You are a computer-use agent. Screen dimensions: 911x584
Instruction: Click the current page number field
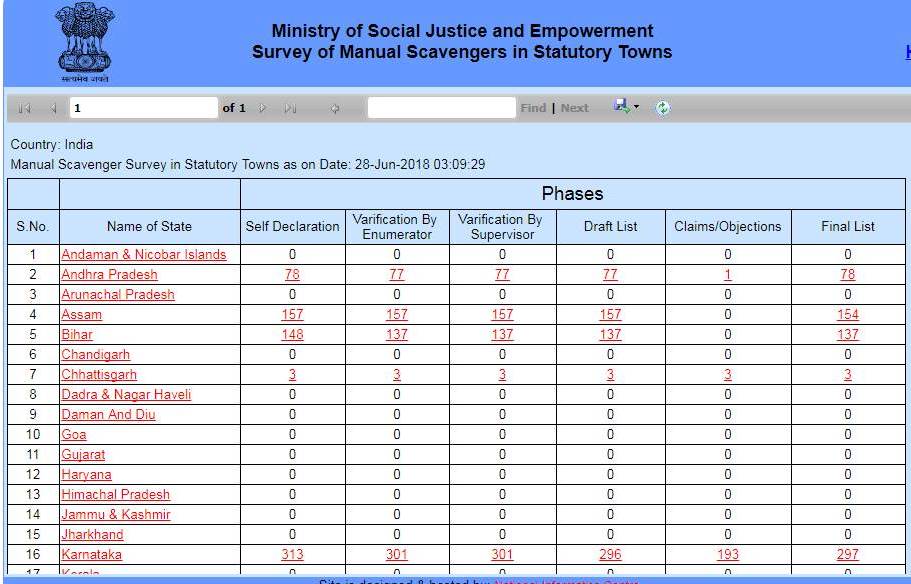pos(144,108)
